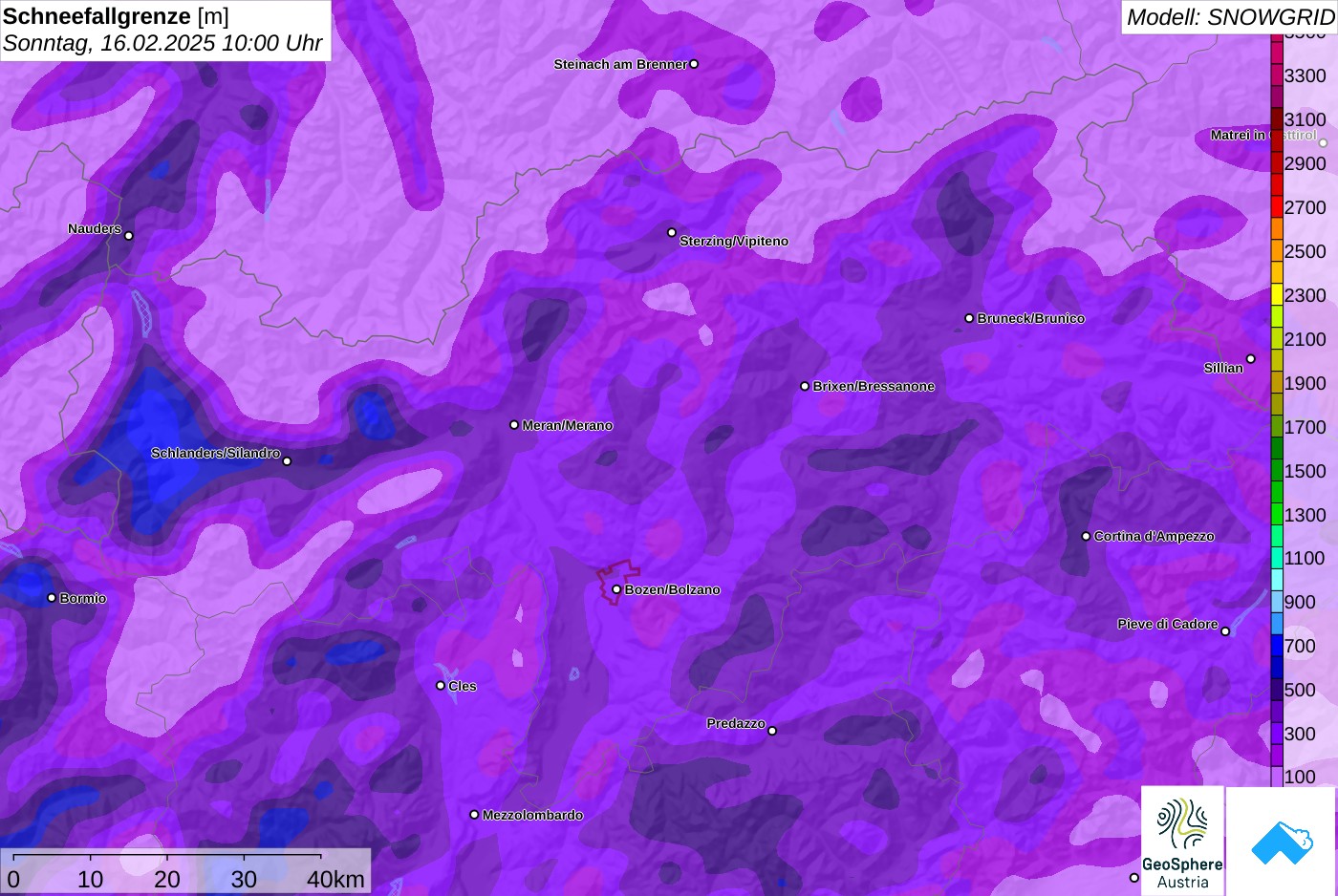Click the Nauders location marker dot
This screenshot has width=1338, height=896.
pyautogui.click(x=129, y=236)
